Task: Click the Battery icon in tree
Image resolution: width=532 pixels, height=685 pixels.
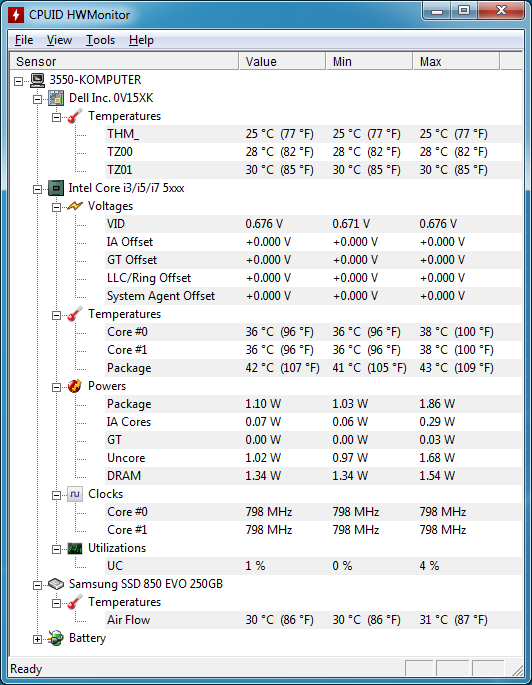Action: [x=56, y=638]
